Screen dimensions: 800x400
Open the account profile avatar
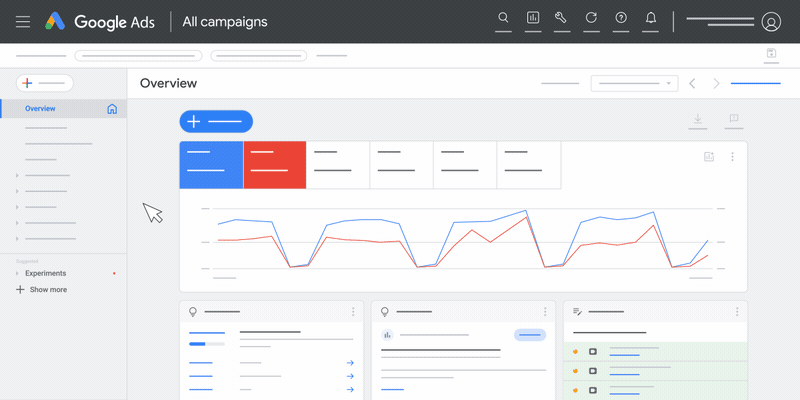pos(771,22)
